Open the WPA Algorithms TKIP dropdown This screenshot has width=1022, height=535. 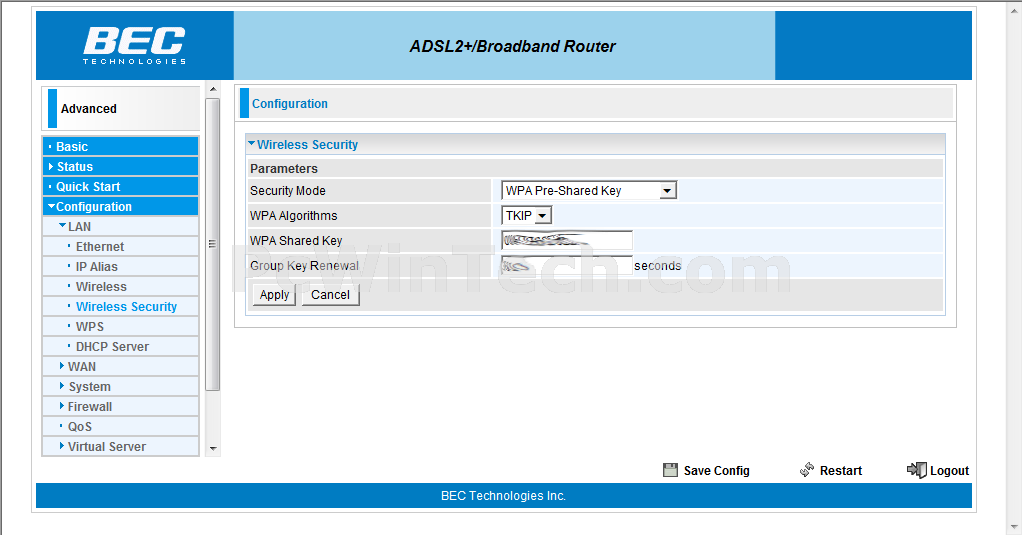point(527,215)
